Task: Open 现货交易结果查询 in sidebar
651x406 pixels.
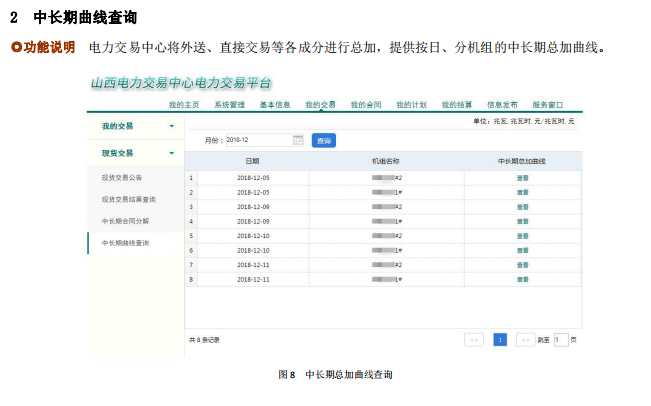Action: tap(128, 199)
